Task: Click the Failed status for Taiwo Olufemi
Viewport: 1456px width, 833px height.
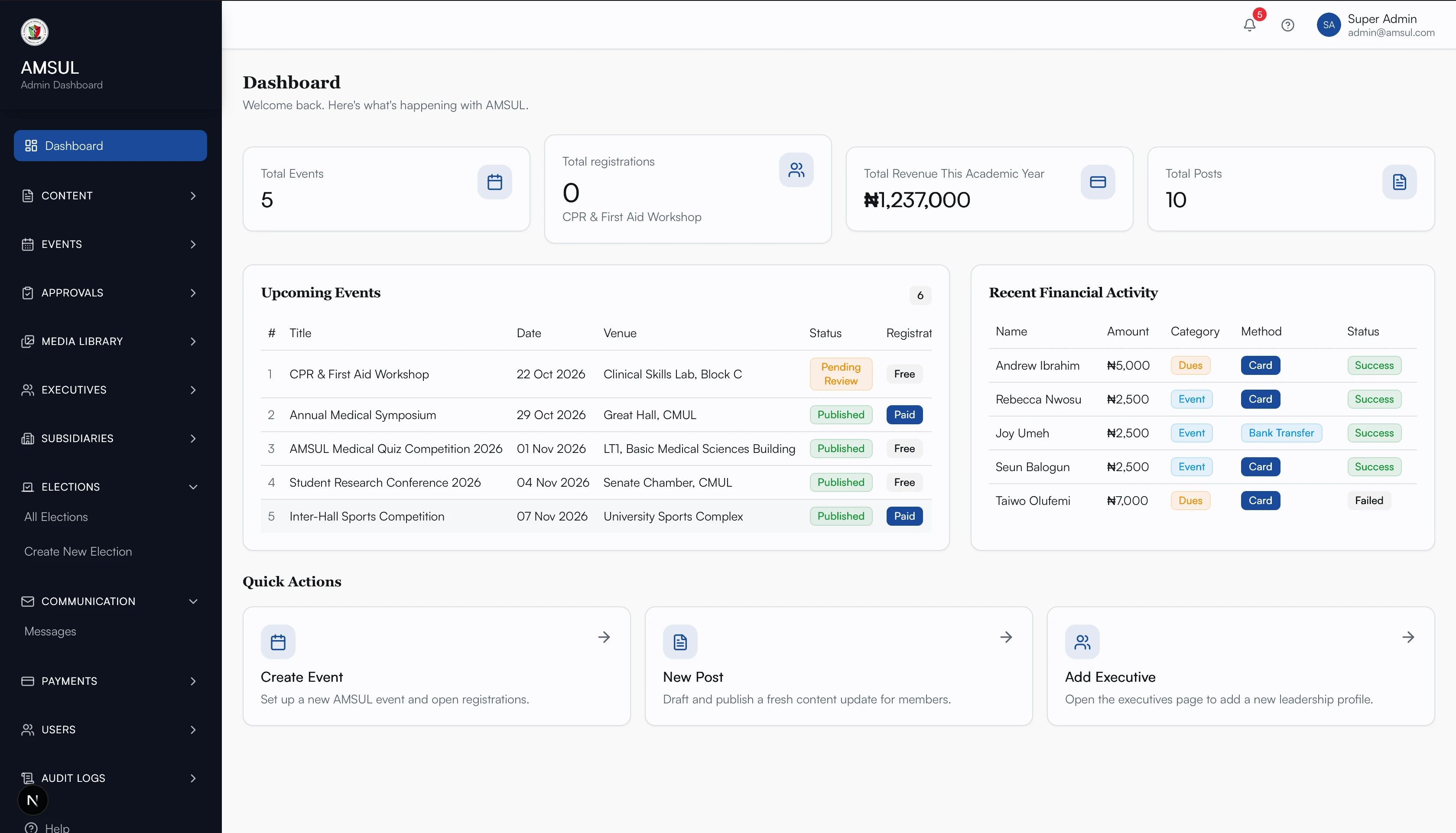Action: [1369, 501]
